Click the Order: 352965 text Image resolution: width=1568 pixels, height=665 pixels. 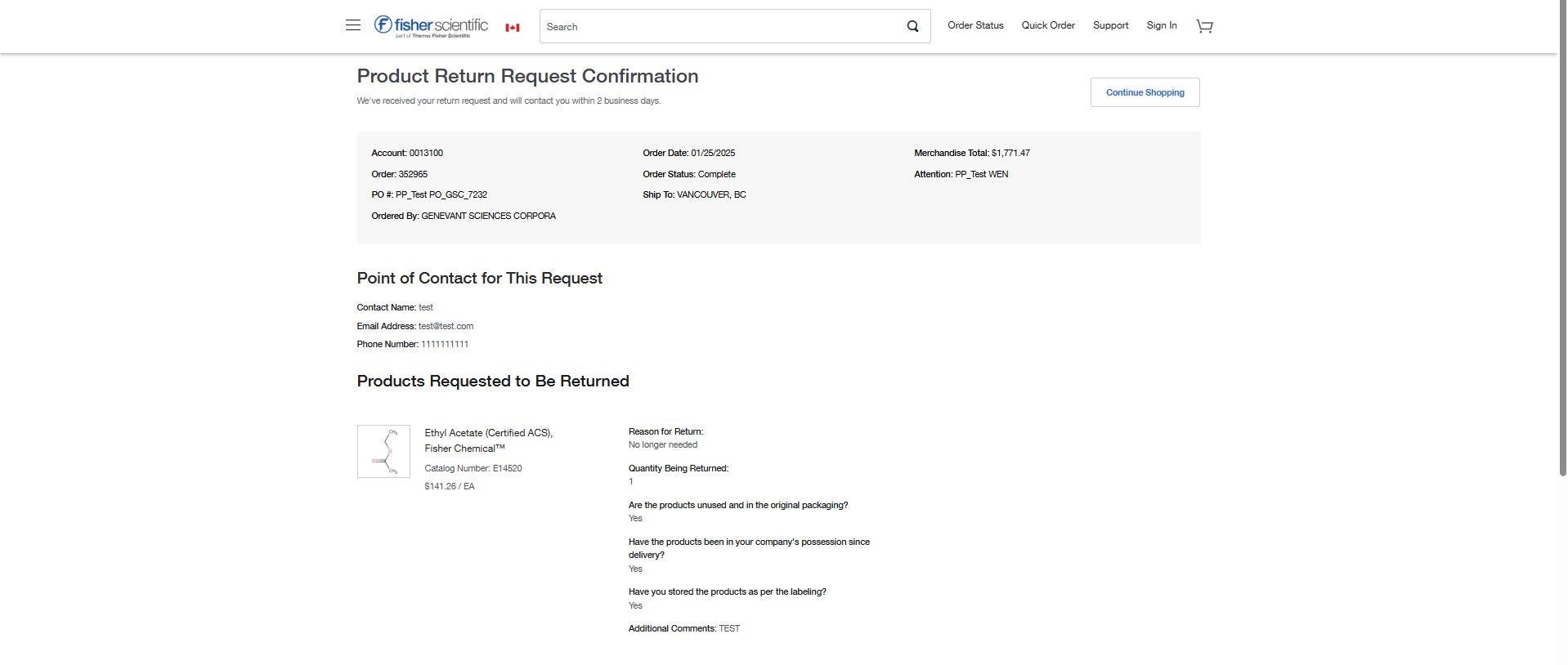click(x=399, y=174)
